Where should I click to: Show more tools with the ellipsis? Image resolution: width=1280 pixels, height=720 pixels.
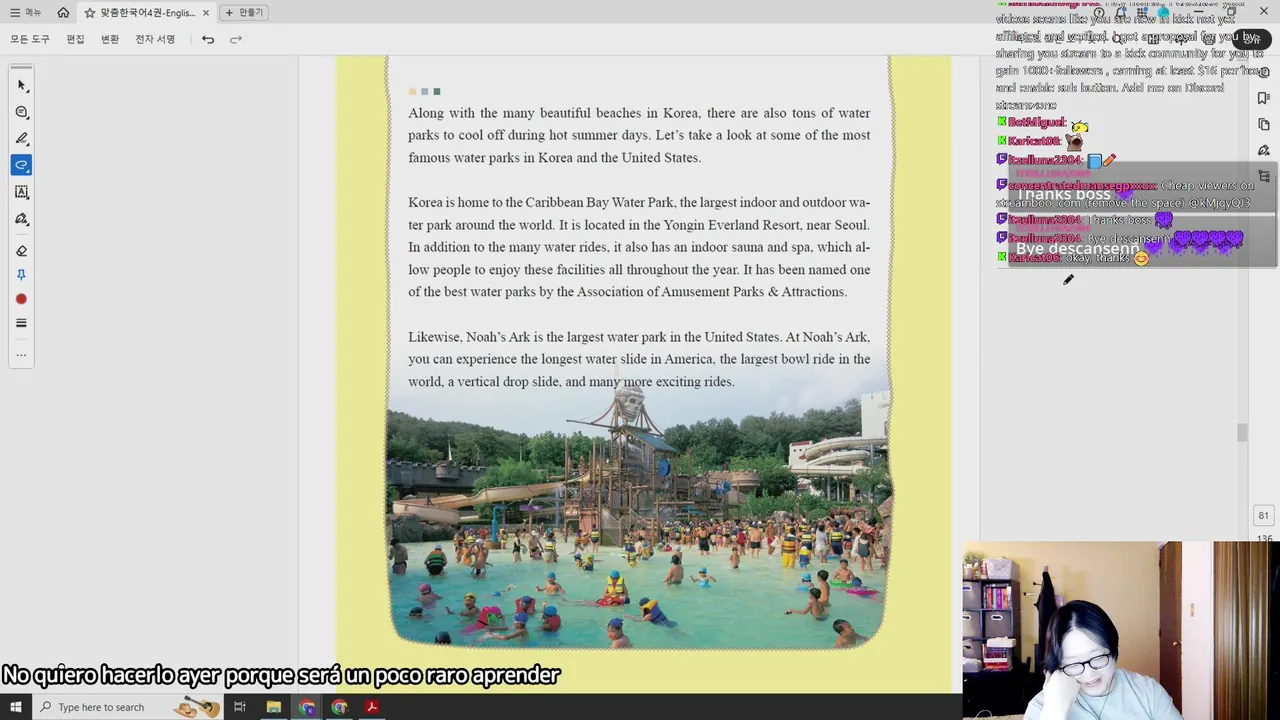(x=21, y=355)
